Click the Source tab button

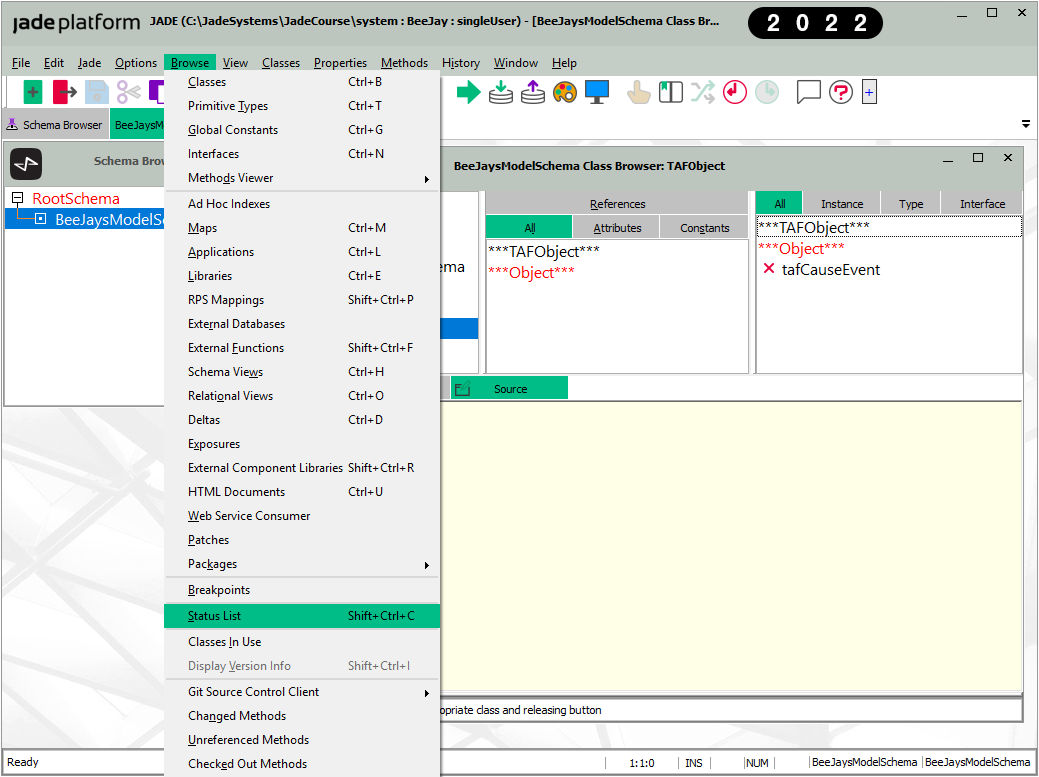point(510,389)
